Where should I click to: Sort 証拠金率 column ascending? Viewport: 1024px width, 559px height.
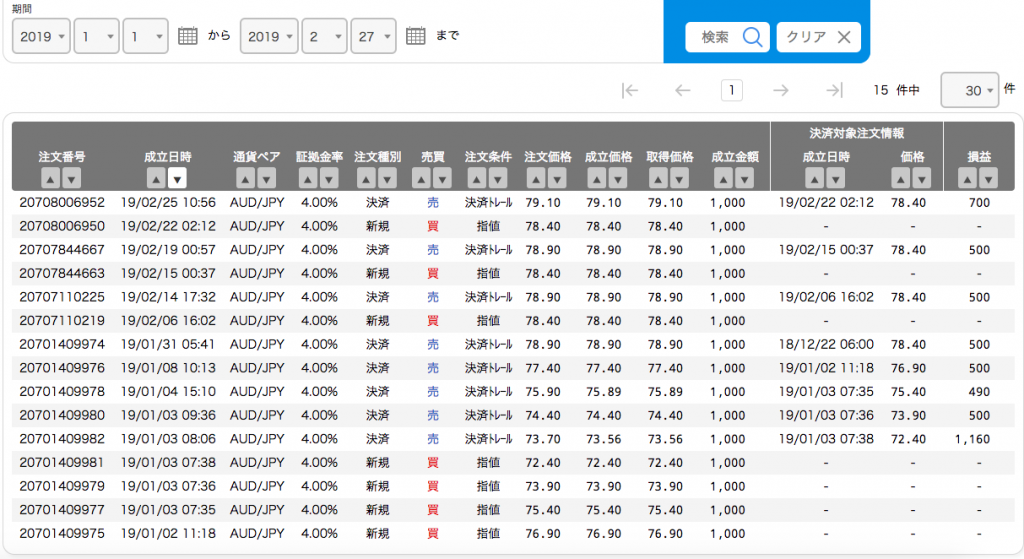tap(308, 178)
